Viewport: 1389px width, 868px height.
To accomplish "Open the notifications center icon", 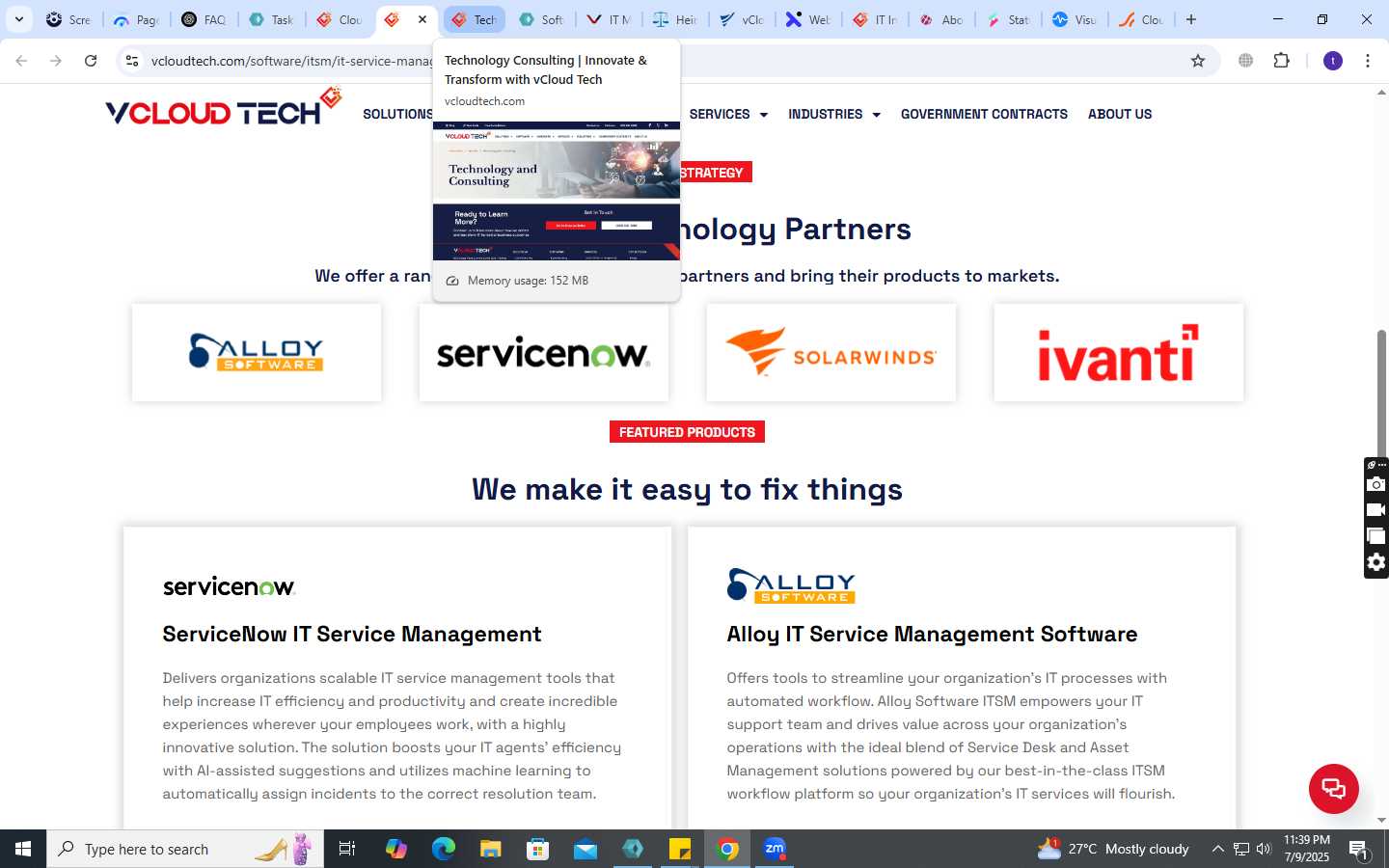I will pyautogui.click(x=1359, y=850).
